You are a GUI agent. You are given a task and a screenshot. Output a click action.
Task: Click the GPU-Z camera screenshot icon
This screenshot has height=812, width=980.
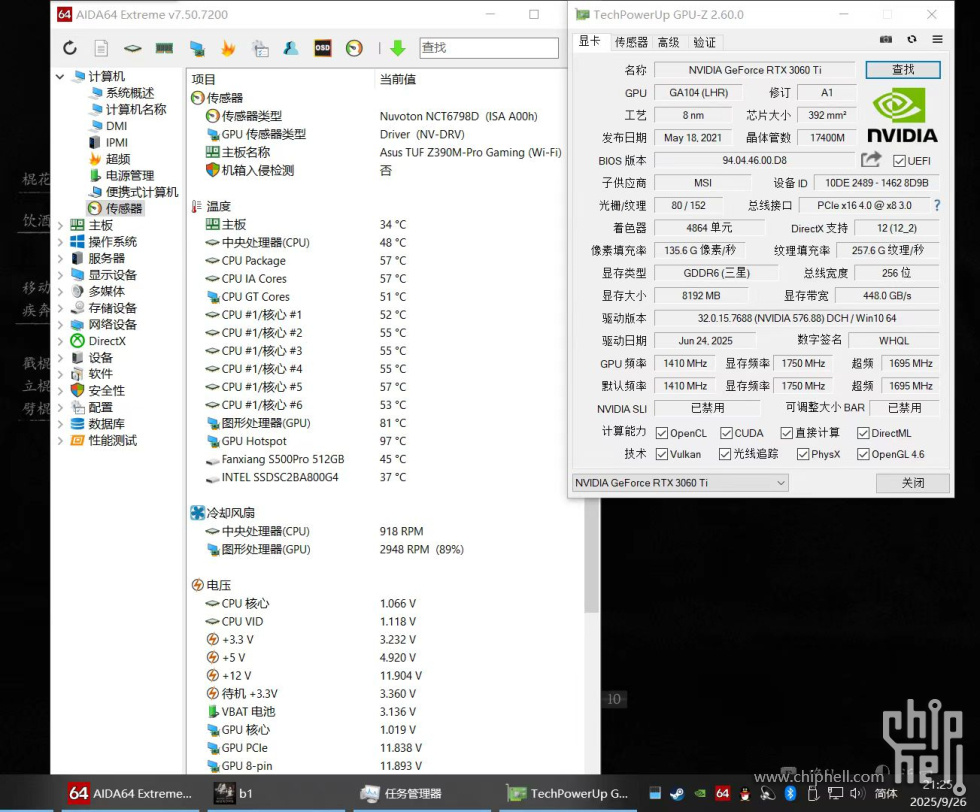(x=885, y=40)
